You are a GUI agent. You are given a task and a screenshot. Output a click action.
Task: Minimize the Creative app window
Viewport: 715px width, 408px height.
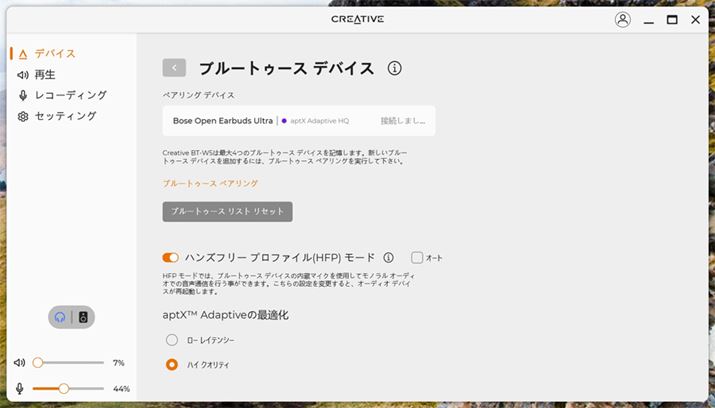click(x=648, y=20)
